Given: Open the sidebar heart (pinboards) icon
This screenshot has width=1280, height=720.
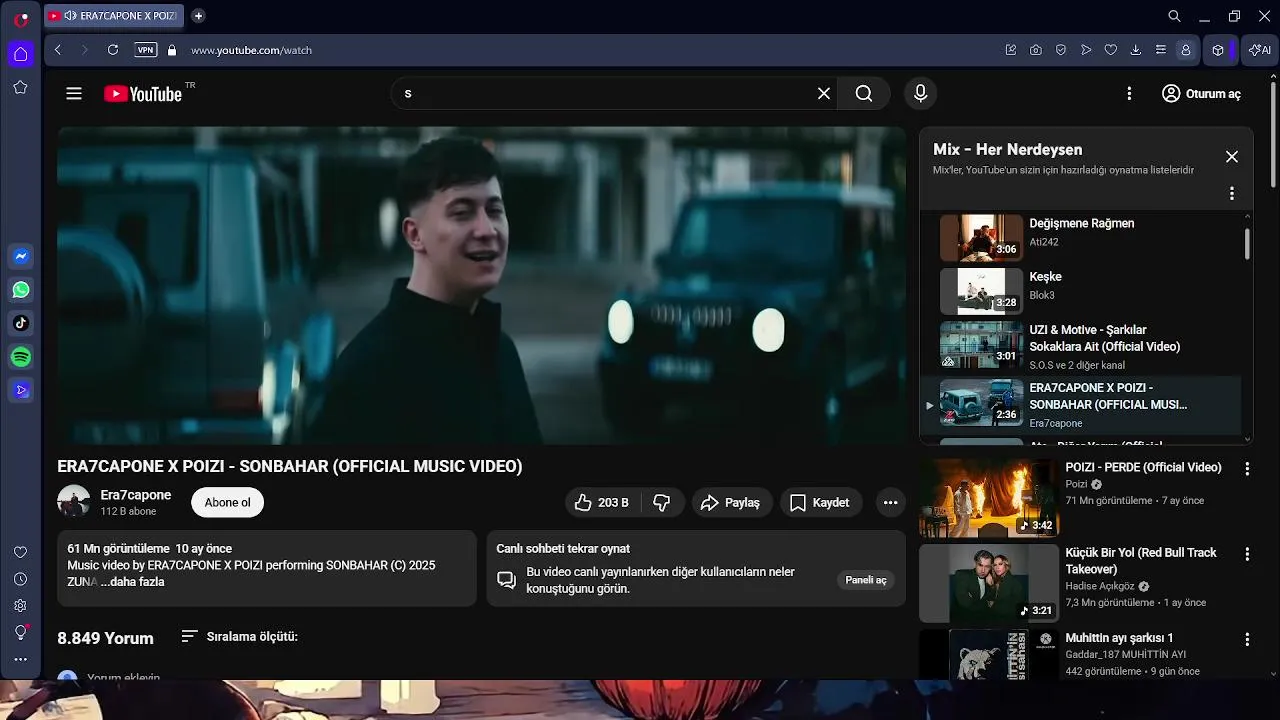Looking at the screenshot, I should (x=20, y=552).
